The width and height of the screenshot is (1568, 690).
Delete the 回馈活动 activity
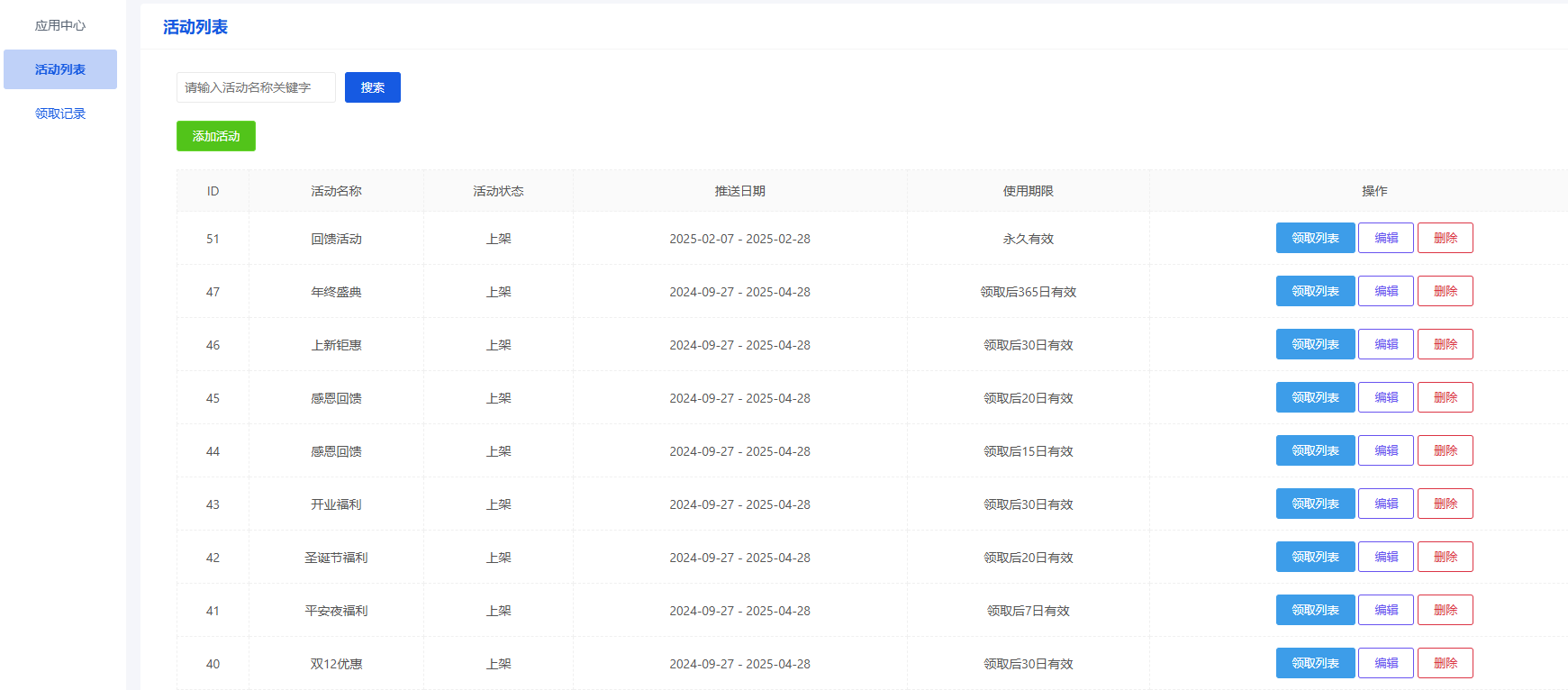(x=1445, y=238)
